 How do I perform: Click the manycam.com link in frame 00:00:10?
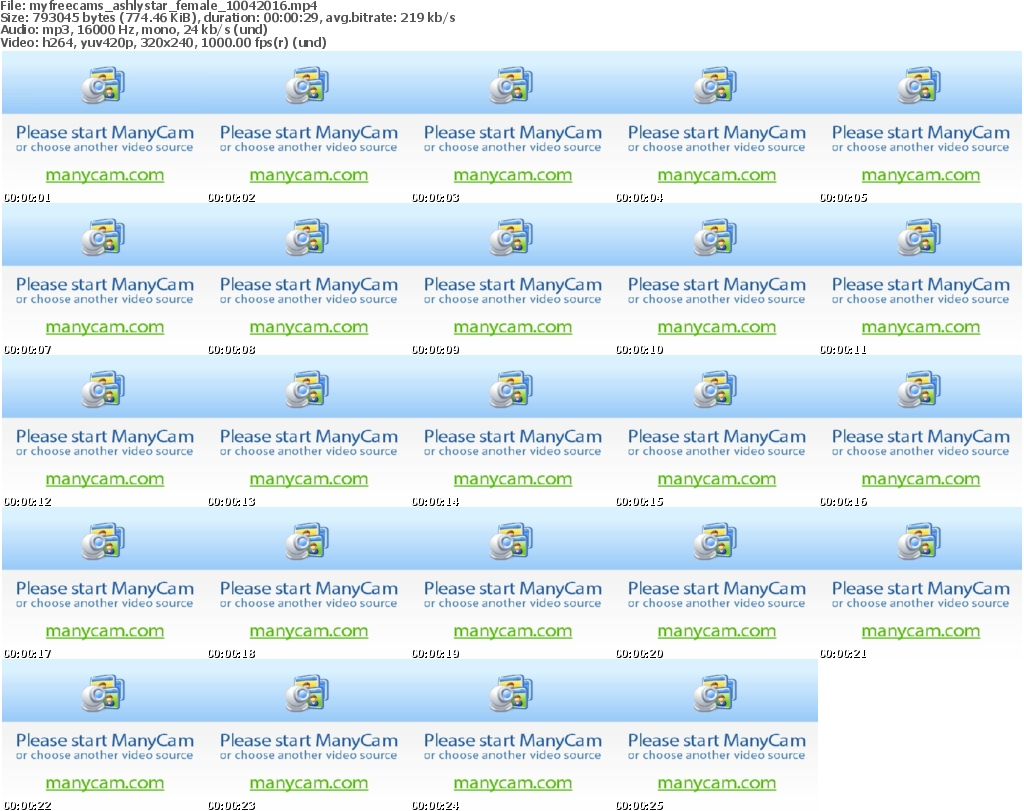point(716,328)
